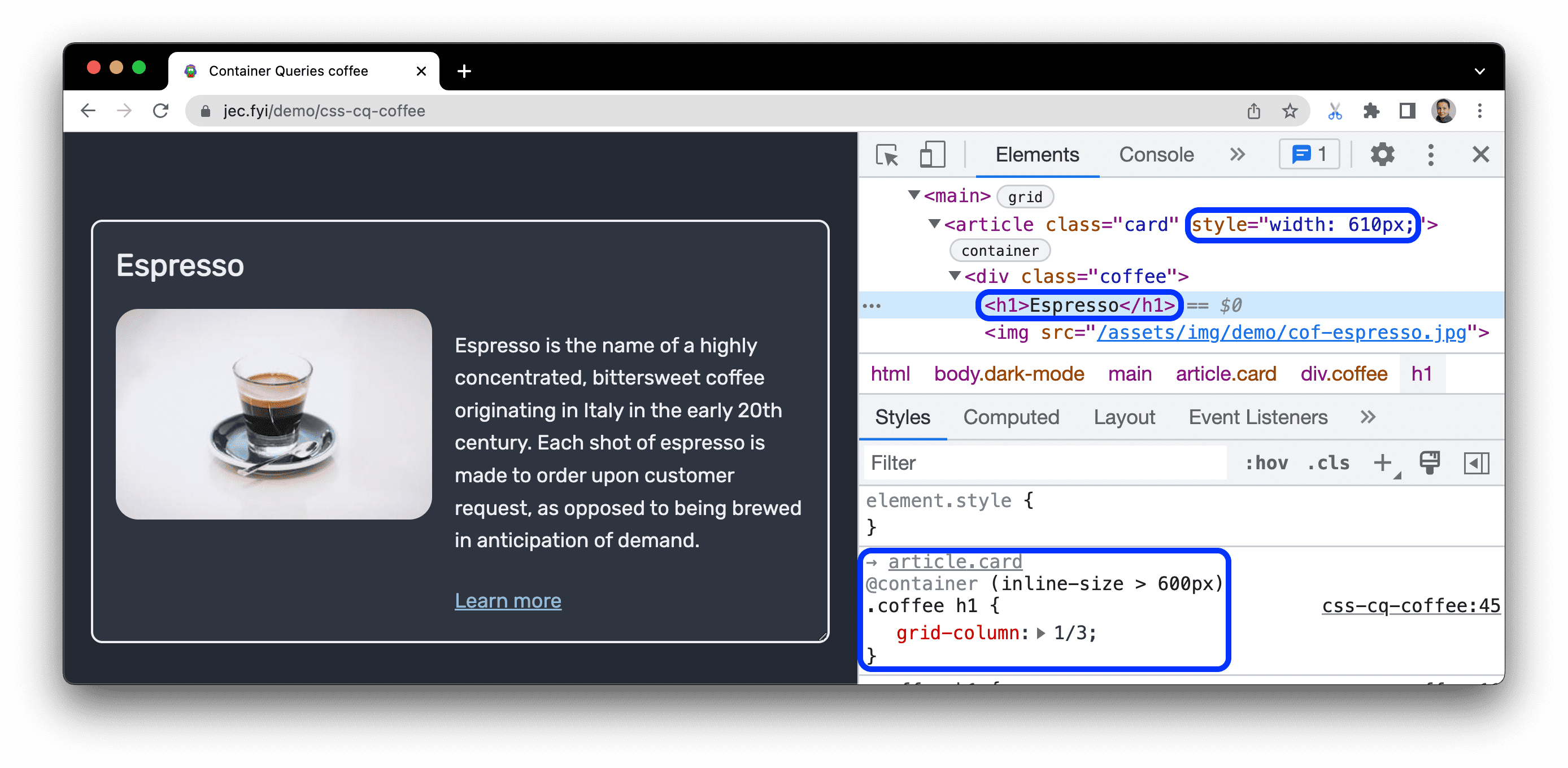Click the Elements panel tab
This screenshot has width=1568, height=768.
coord(1037,156)
